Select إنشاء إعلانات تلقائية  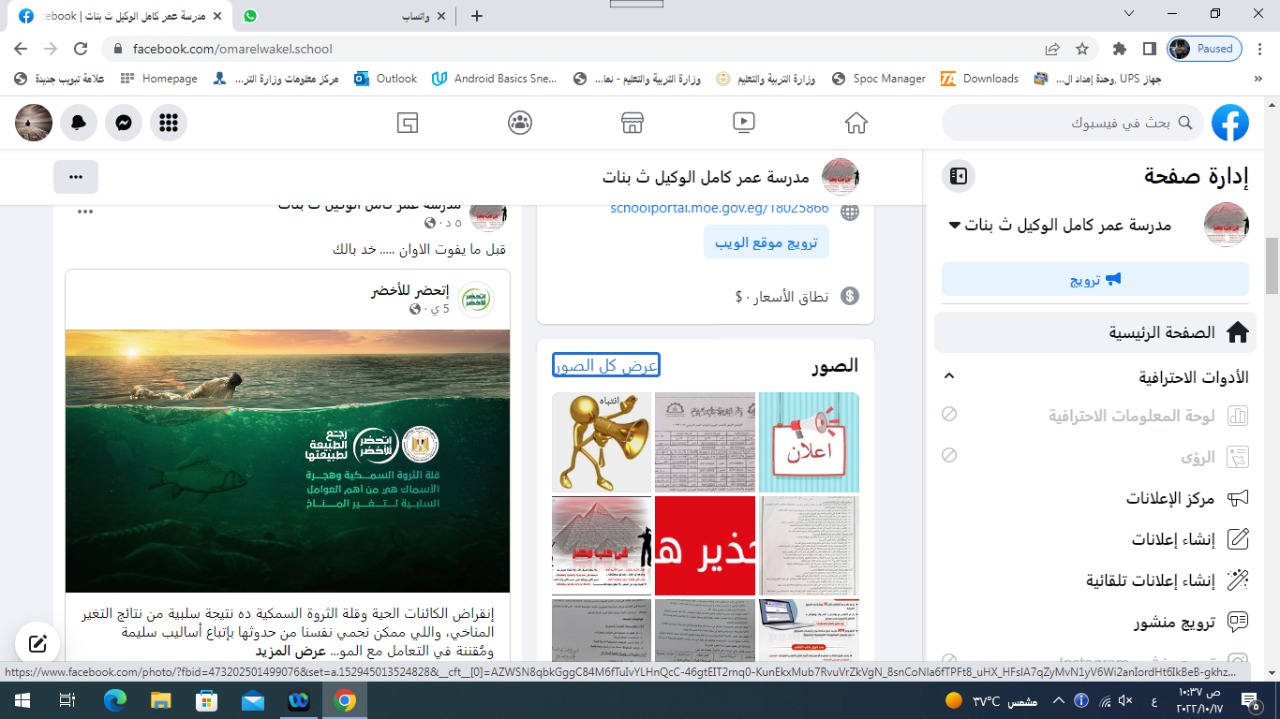(x=1095, y=580)
